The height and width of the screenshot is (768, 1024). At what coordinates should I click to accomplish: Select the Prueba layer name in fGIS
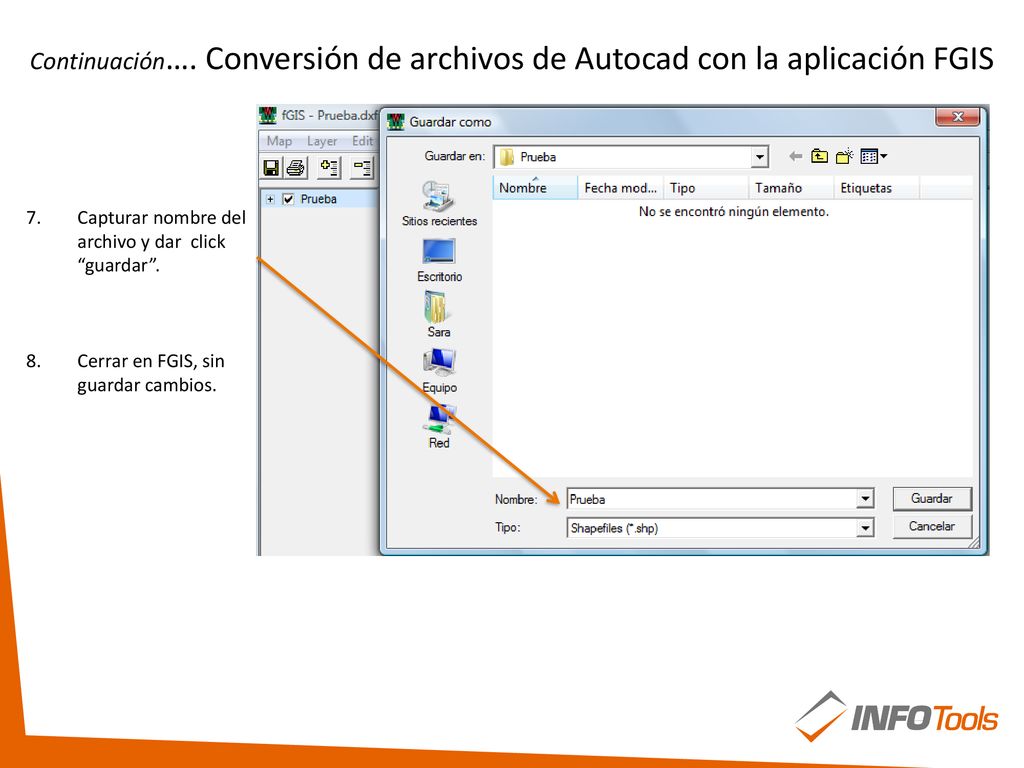319,199
